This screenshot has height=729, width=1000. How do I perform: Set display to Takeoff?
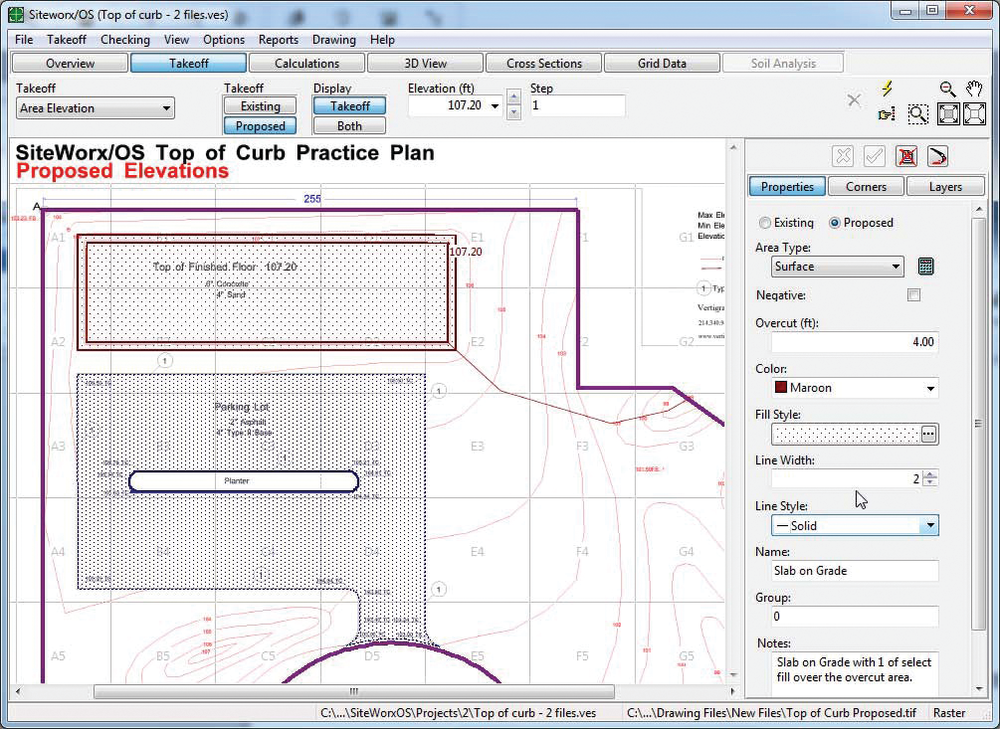(349, 106)
